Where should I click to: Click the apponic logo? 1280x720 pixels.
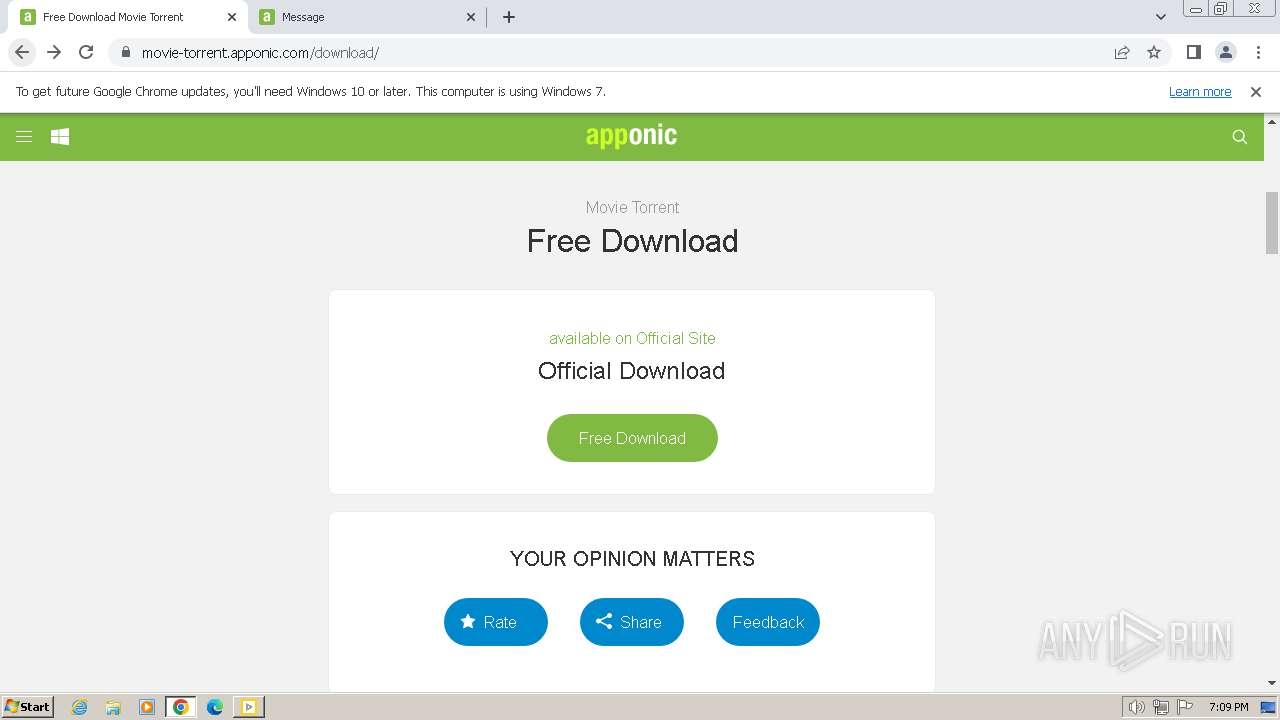631,136
